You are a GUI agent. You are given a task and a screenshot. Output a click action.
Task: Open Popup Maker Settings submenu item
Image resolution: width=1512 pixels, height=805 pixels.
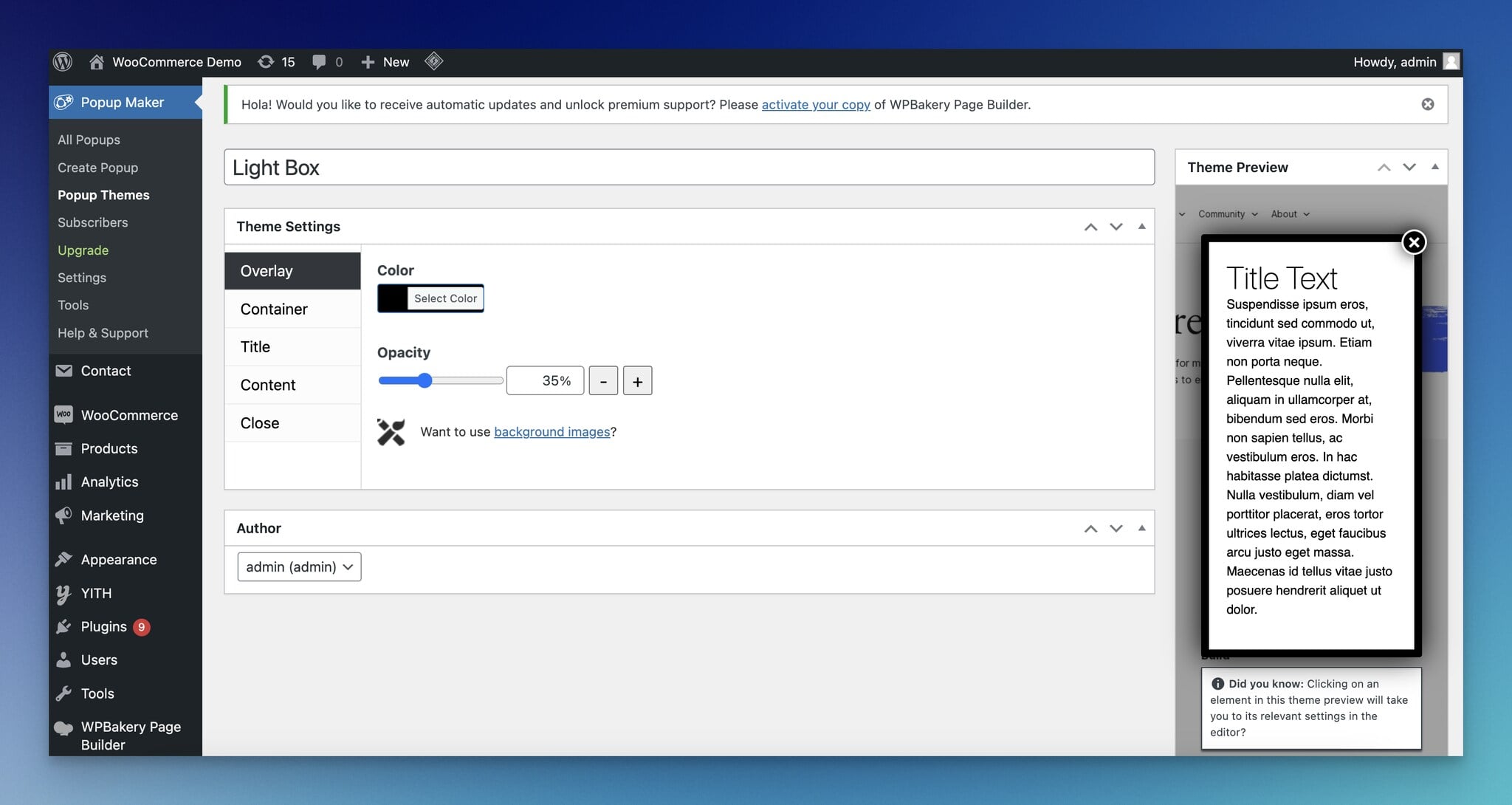[82, 278]
